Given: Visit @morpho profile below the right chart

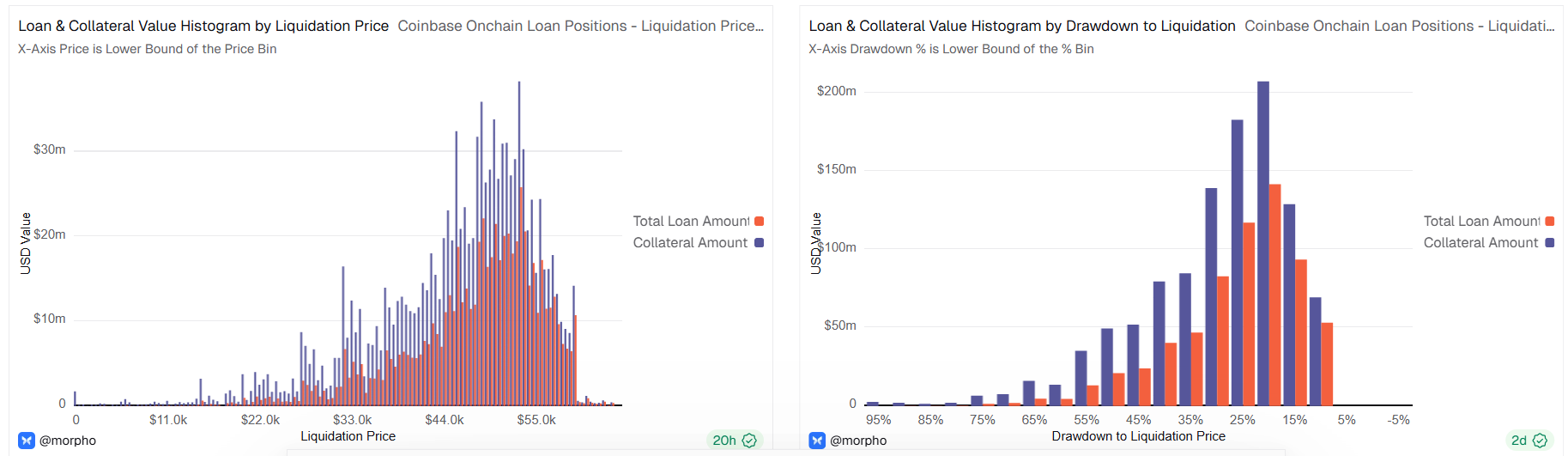Looking at the screenshot, I should point(858,441).
